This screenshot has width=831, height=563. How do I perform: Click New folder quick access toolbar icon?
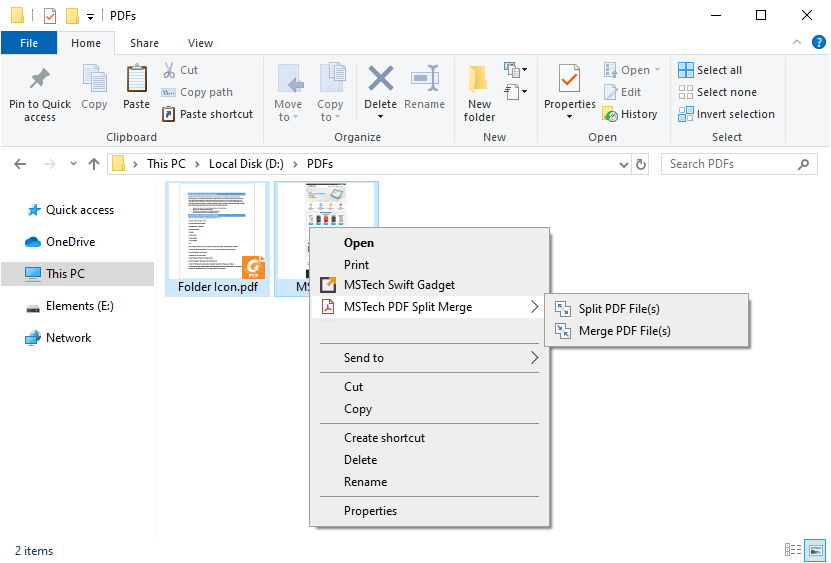tap(72, 16)
